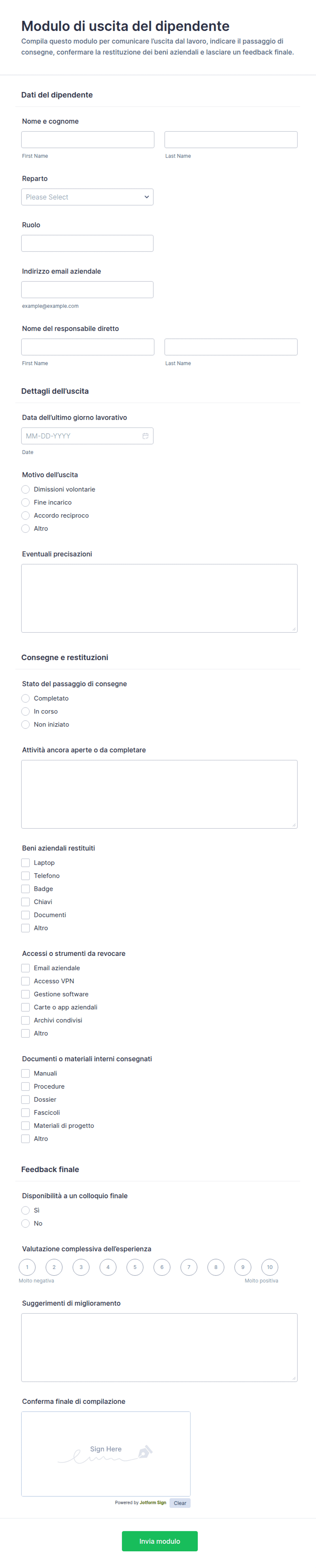Rate the experience 10 Molto positiva
Image resolution: width=316 pixels, height=1568 pixels.
coord(270,1267)
